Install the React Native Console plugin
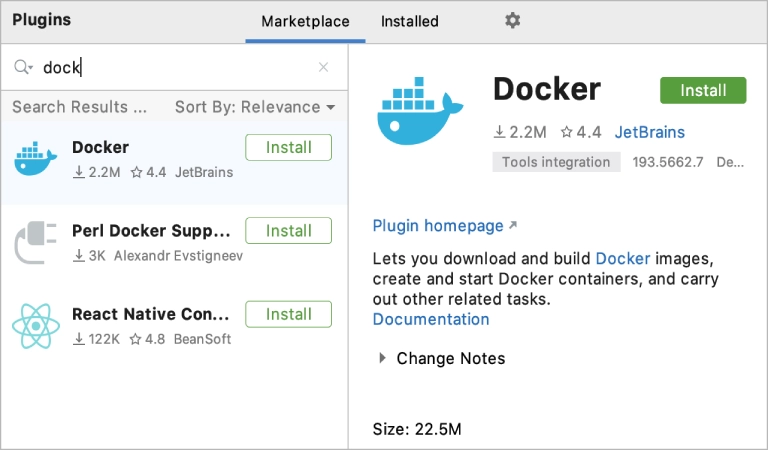Viewport: 768px width, 450px height. [x=288, y=314]
